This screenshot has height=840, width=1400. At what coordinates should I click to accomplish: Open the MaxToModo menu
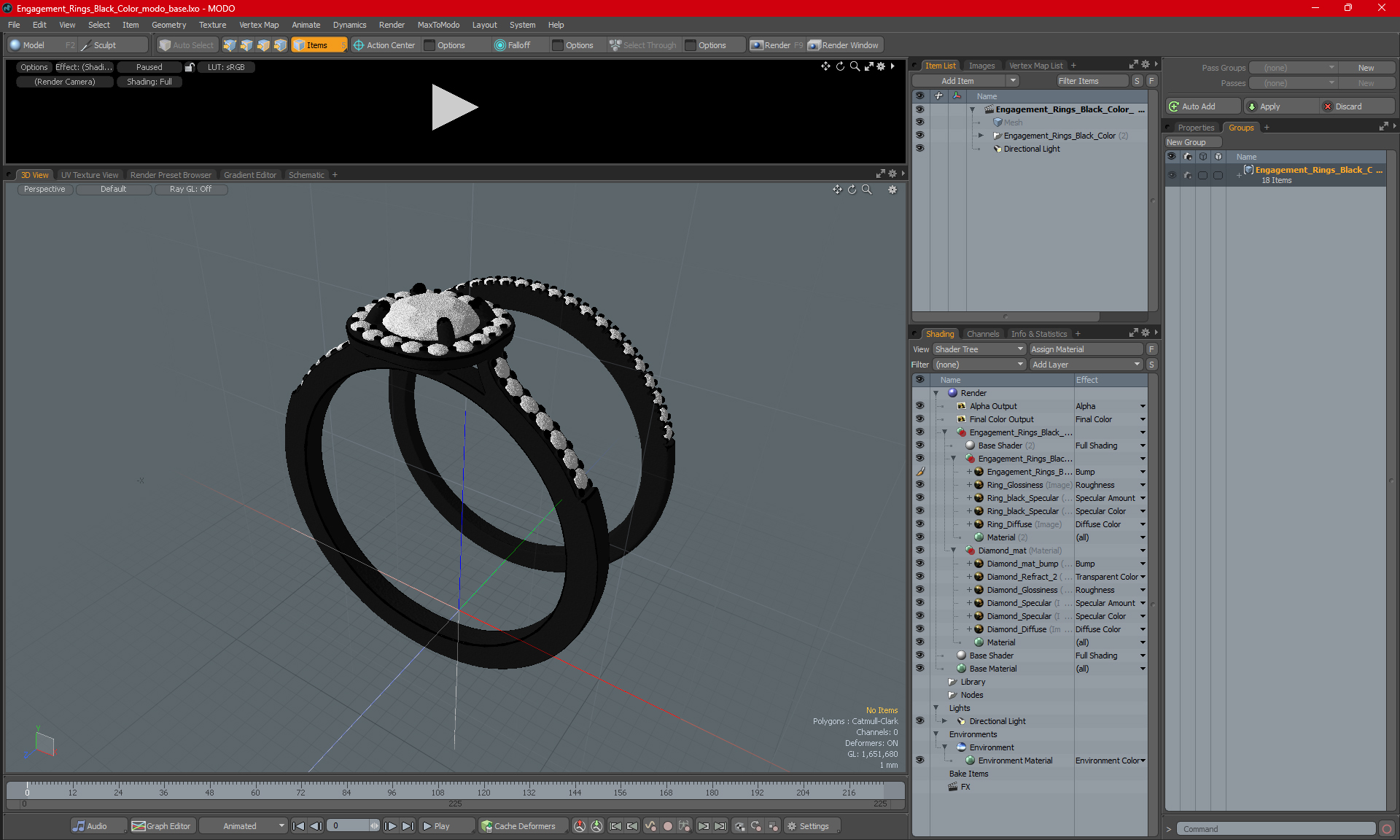438,25
